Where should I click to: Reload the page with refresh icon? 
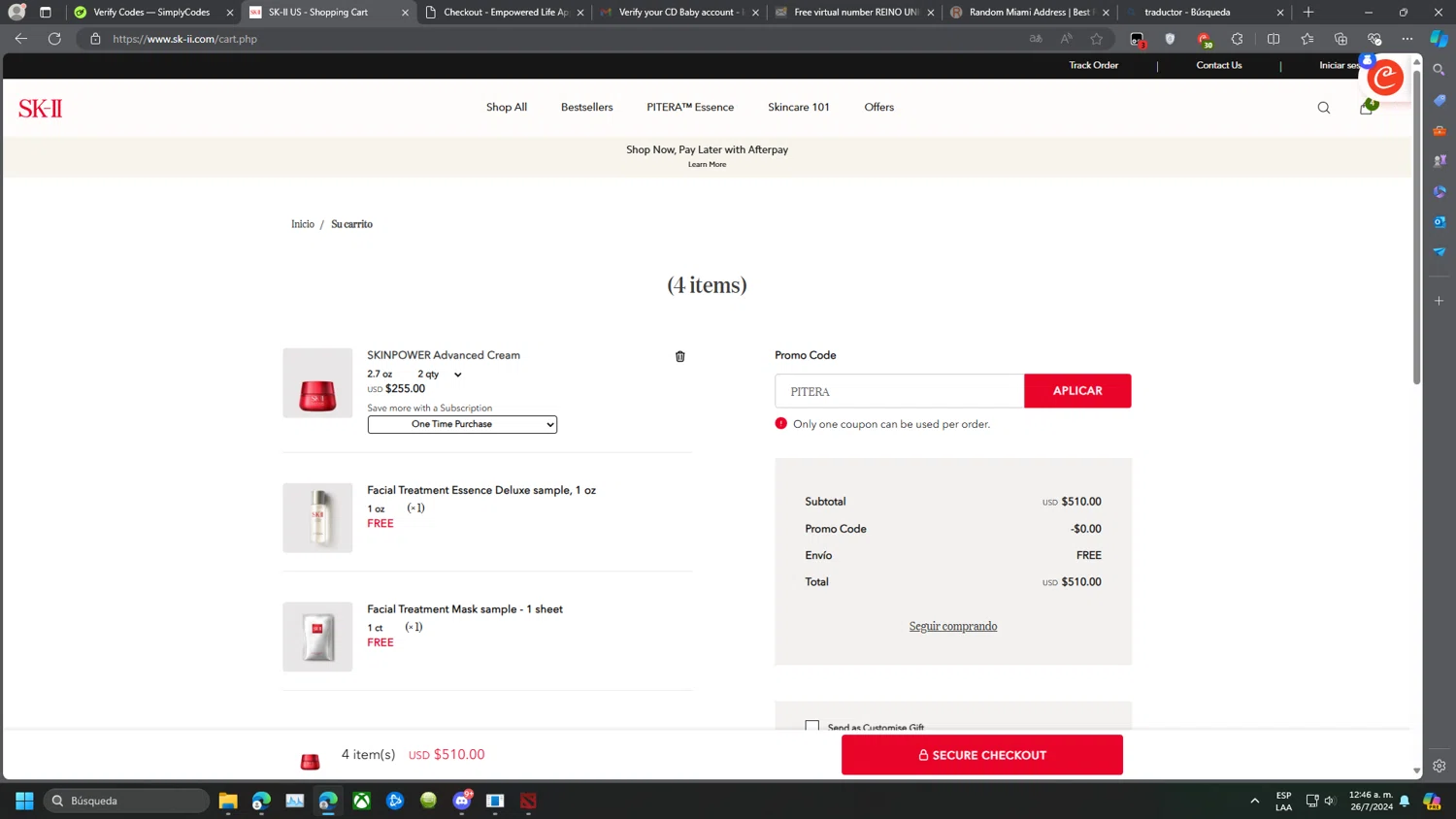(54, 39)
